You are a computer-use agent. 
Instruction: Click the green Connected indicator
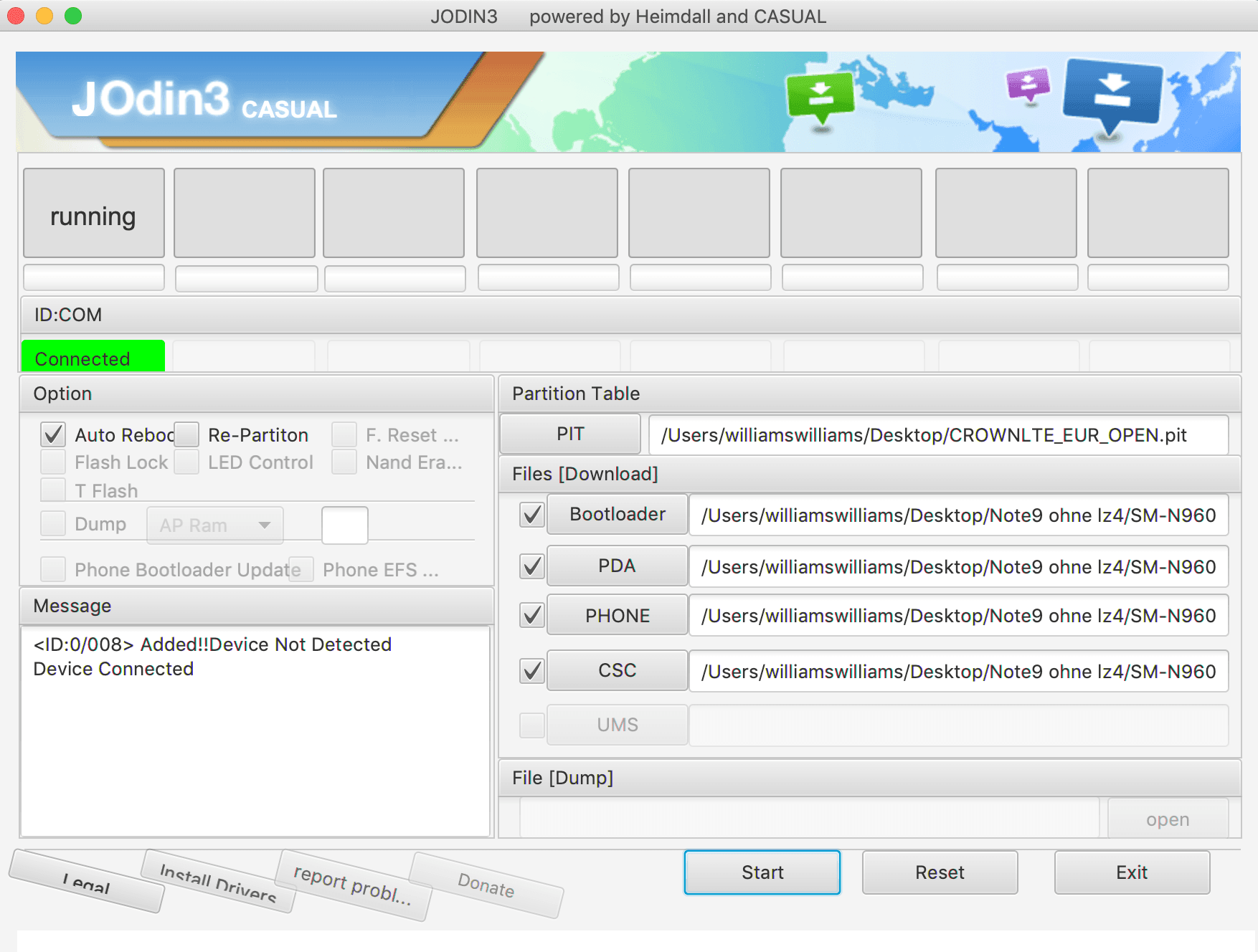(x=93, y=356)
